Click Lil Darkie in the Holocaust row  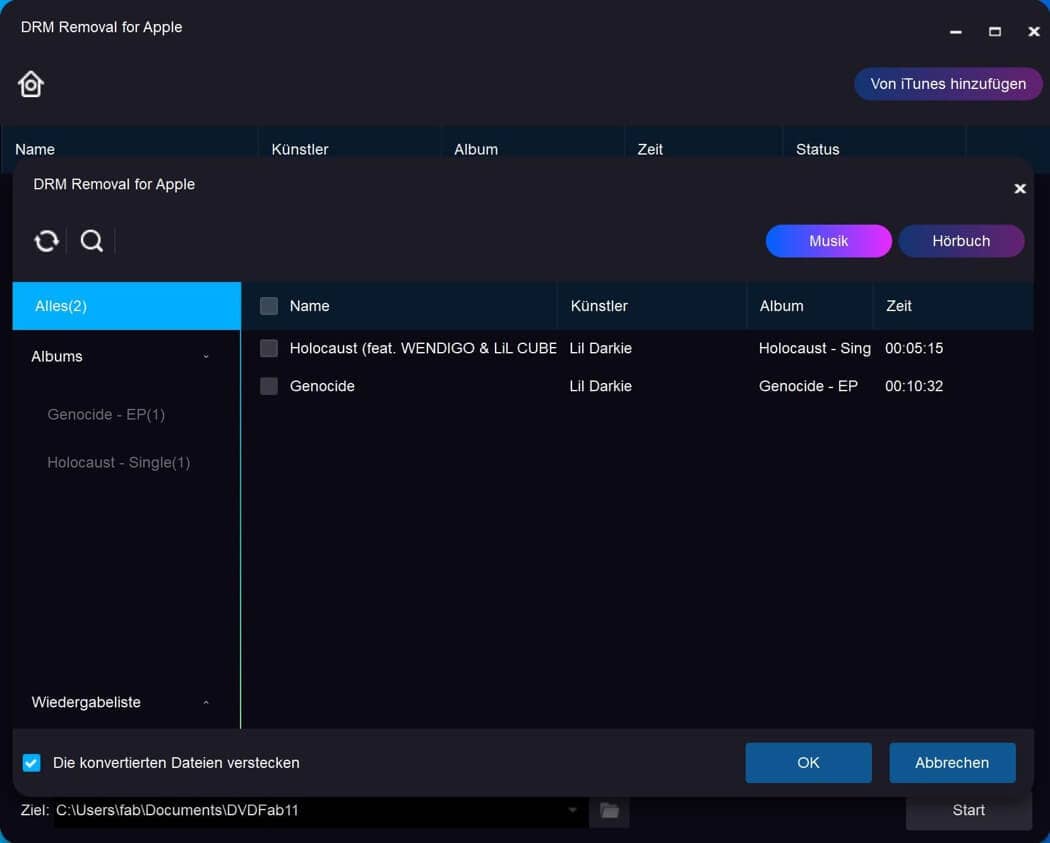coord(601,348)
